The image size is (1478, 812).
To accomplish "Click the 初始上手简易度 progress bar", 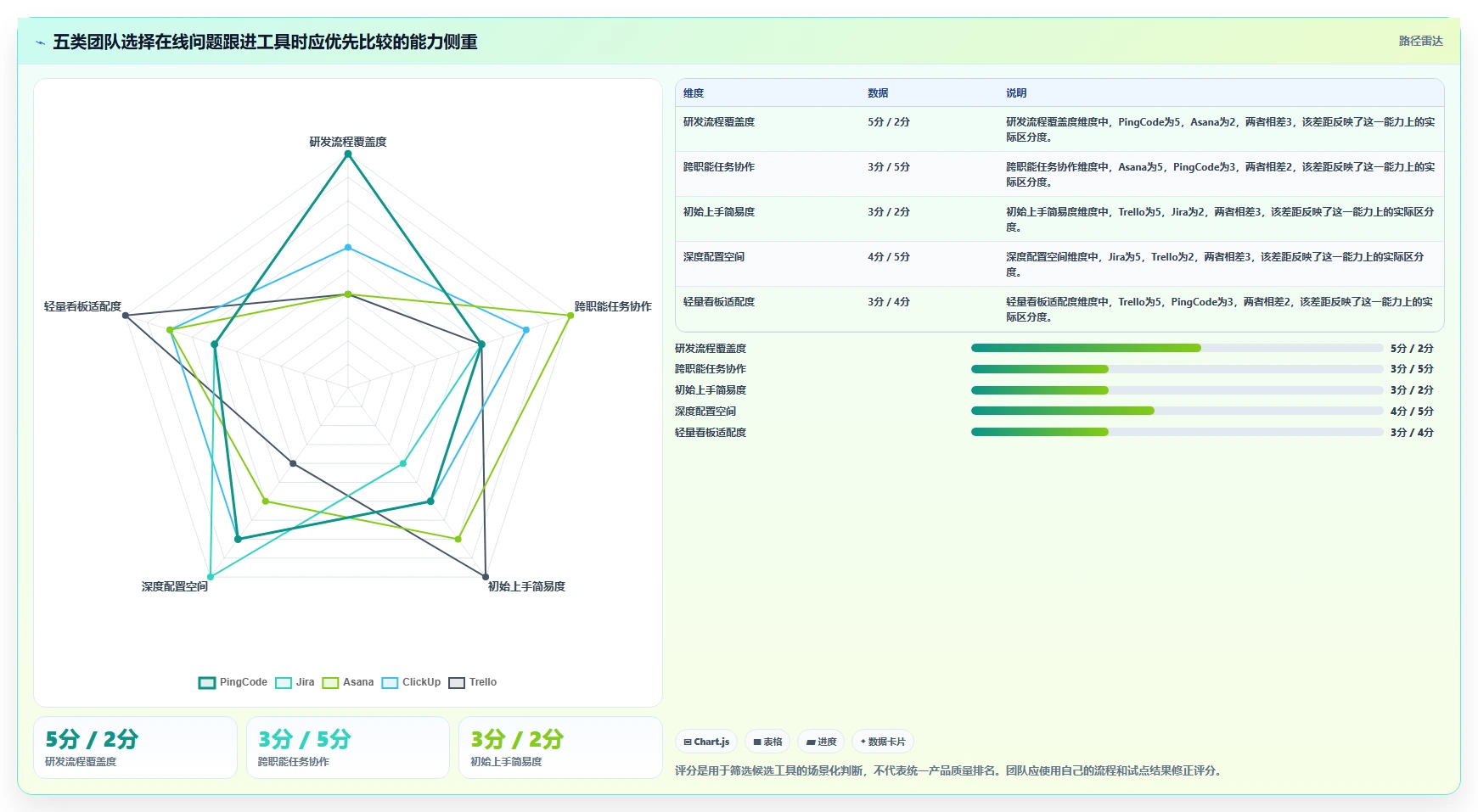I will pos(1177,390).
